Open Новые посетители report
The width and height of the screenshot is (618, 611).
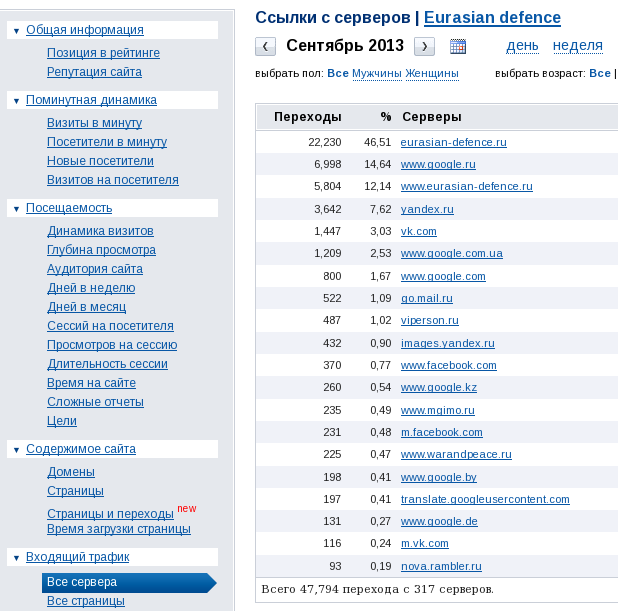tap(100, 161)
